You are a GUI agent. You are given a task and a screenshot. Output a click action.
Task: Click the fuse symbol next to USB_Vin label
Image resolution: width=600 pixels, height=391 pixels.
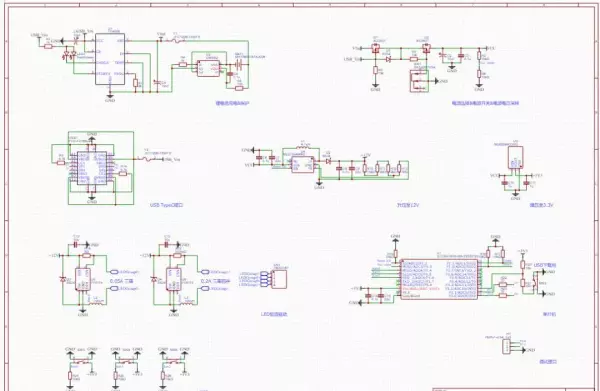(x=145, y=158)
